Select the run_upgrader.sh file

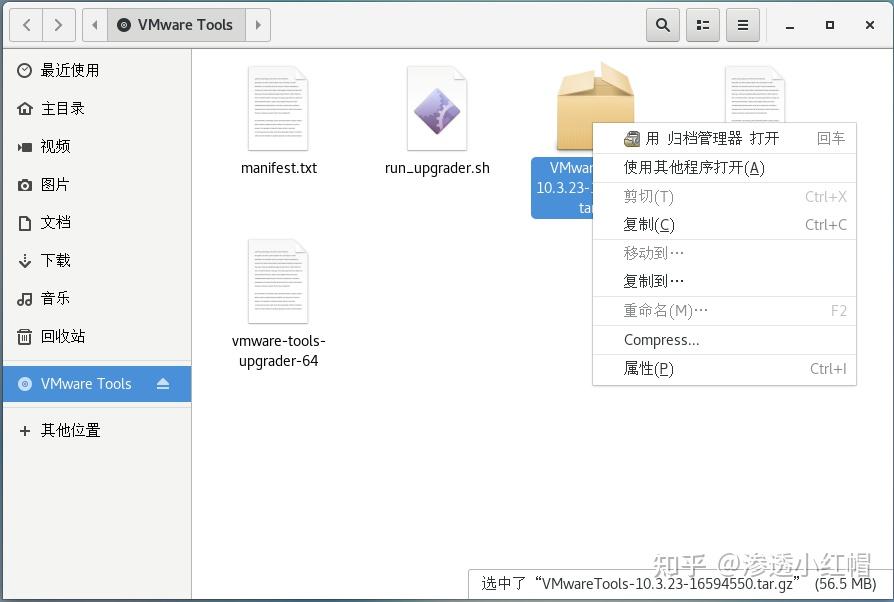(x=436, y=110)
